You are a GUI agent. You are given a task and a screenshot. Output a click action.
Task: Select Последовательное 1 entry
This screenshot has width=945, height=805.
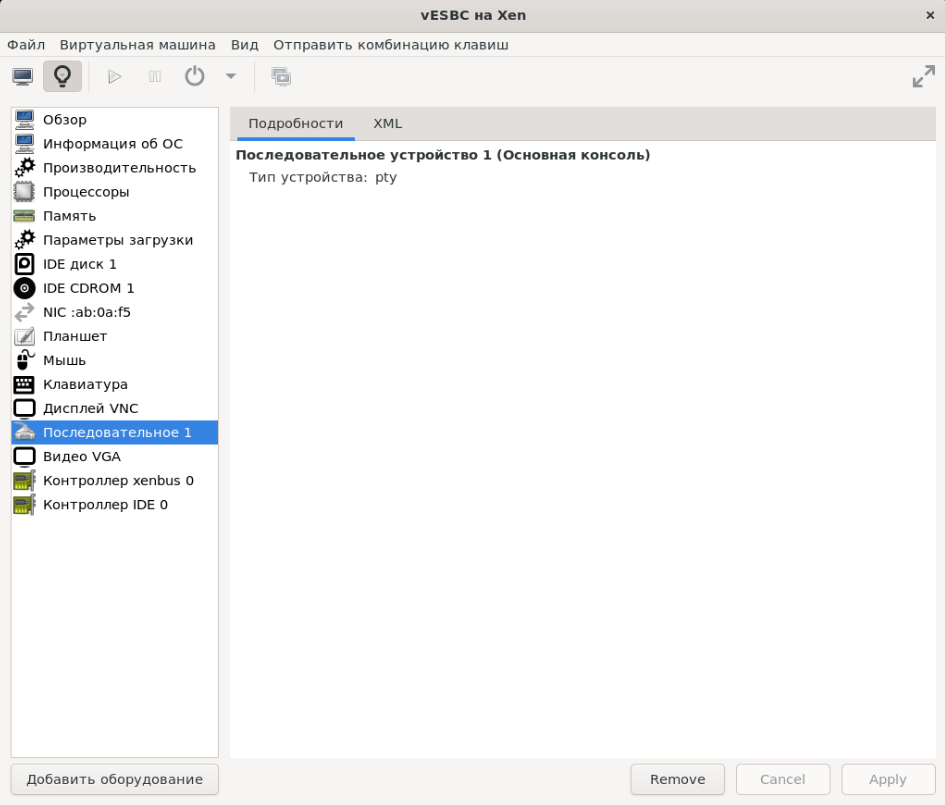pos(115,433)
